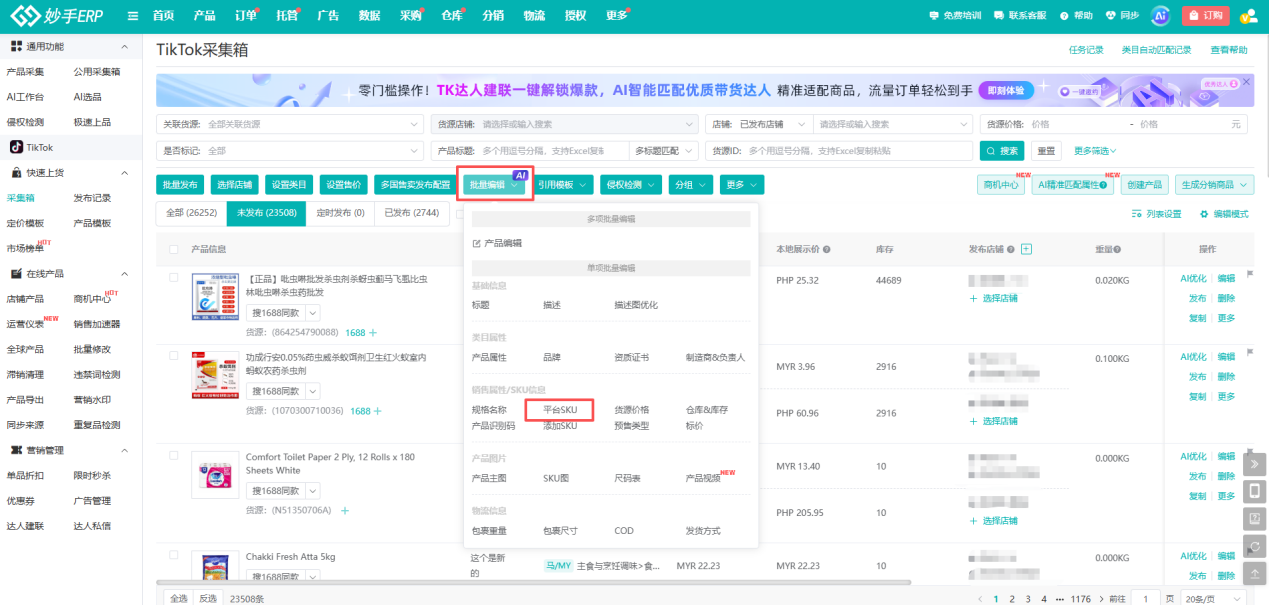Click the help document icon in the floating sidebar
This screenshot has height=605, width=1269.
[1255, 519]
